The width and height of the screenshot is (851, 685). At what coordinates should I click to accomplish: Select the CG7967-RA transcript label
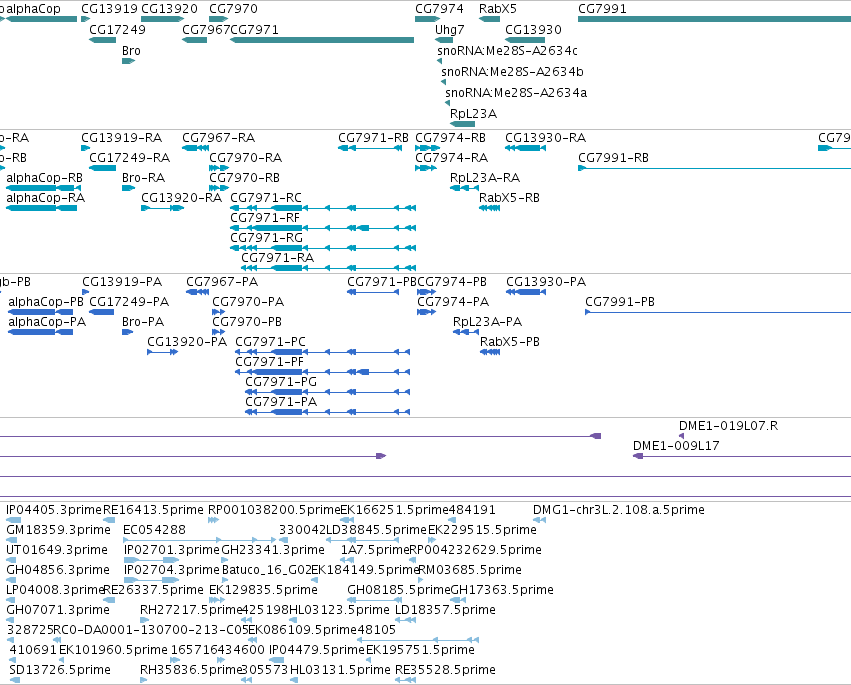click(219, 137)
